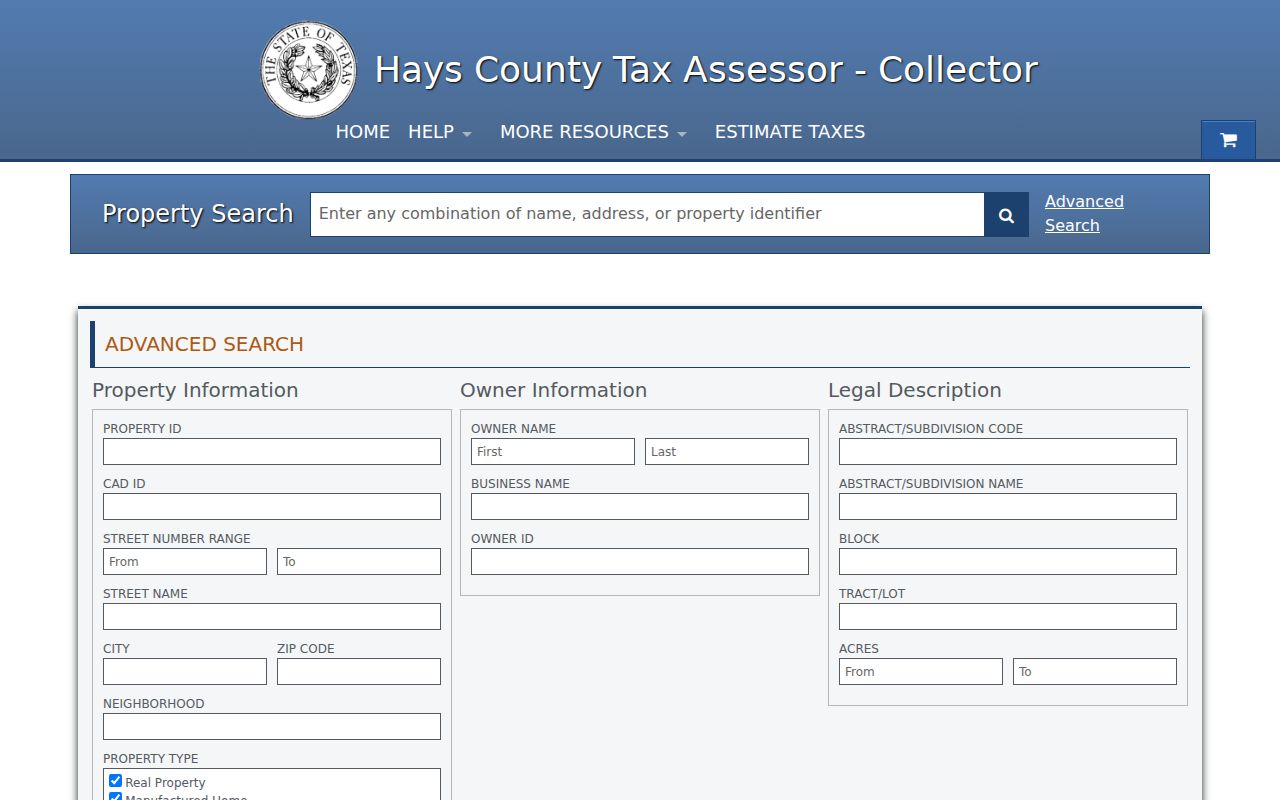Viewport: 1280px width, 800px height.
Task: Expand the MORE RESOURCES dropdown menu
Action: click(x=594, y=132)
